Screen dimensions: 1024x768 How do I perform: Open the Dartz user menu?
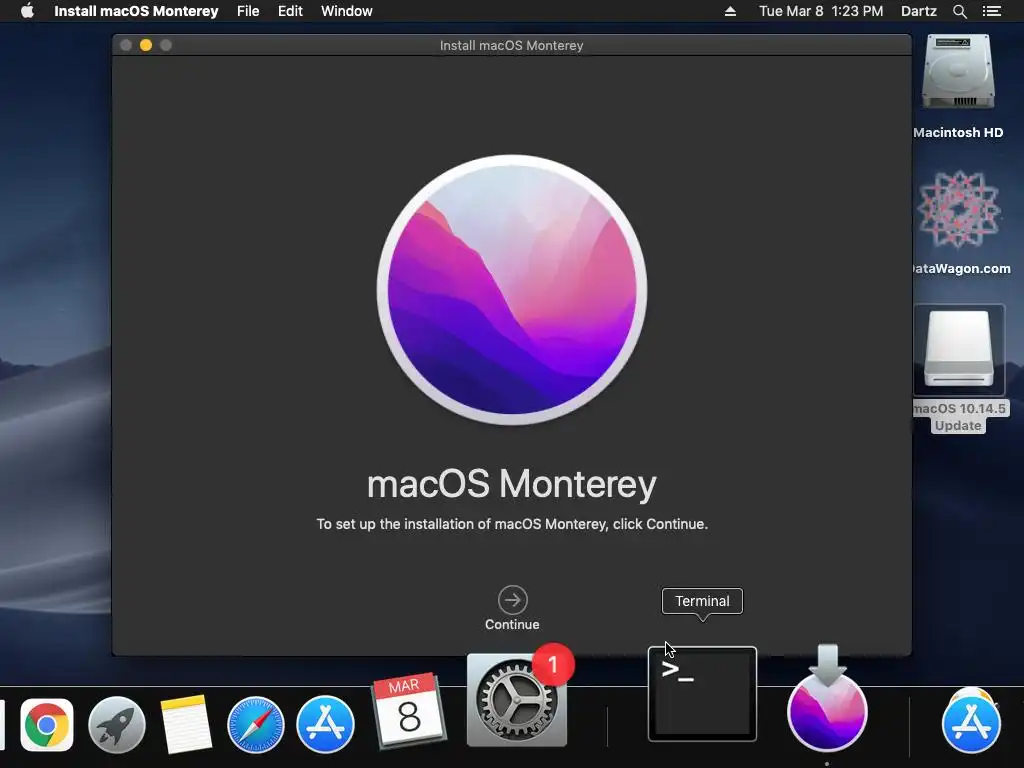(x=919, y=11)
